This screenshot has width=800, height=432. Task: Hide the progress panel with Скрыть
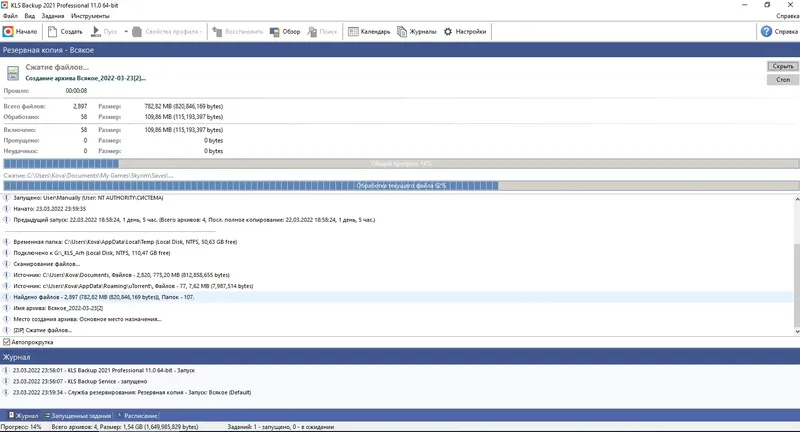[x=783, y=66]
